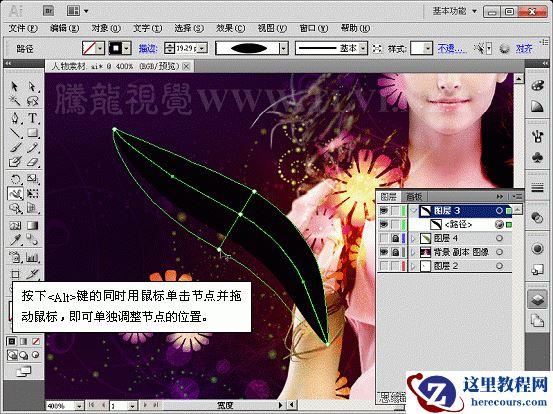
Task: Toggle lock box for 图层 2
Action: pyautogui.click(x=395, y=266)
